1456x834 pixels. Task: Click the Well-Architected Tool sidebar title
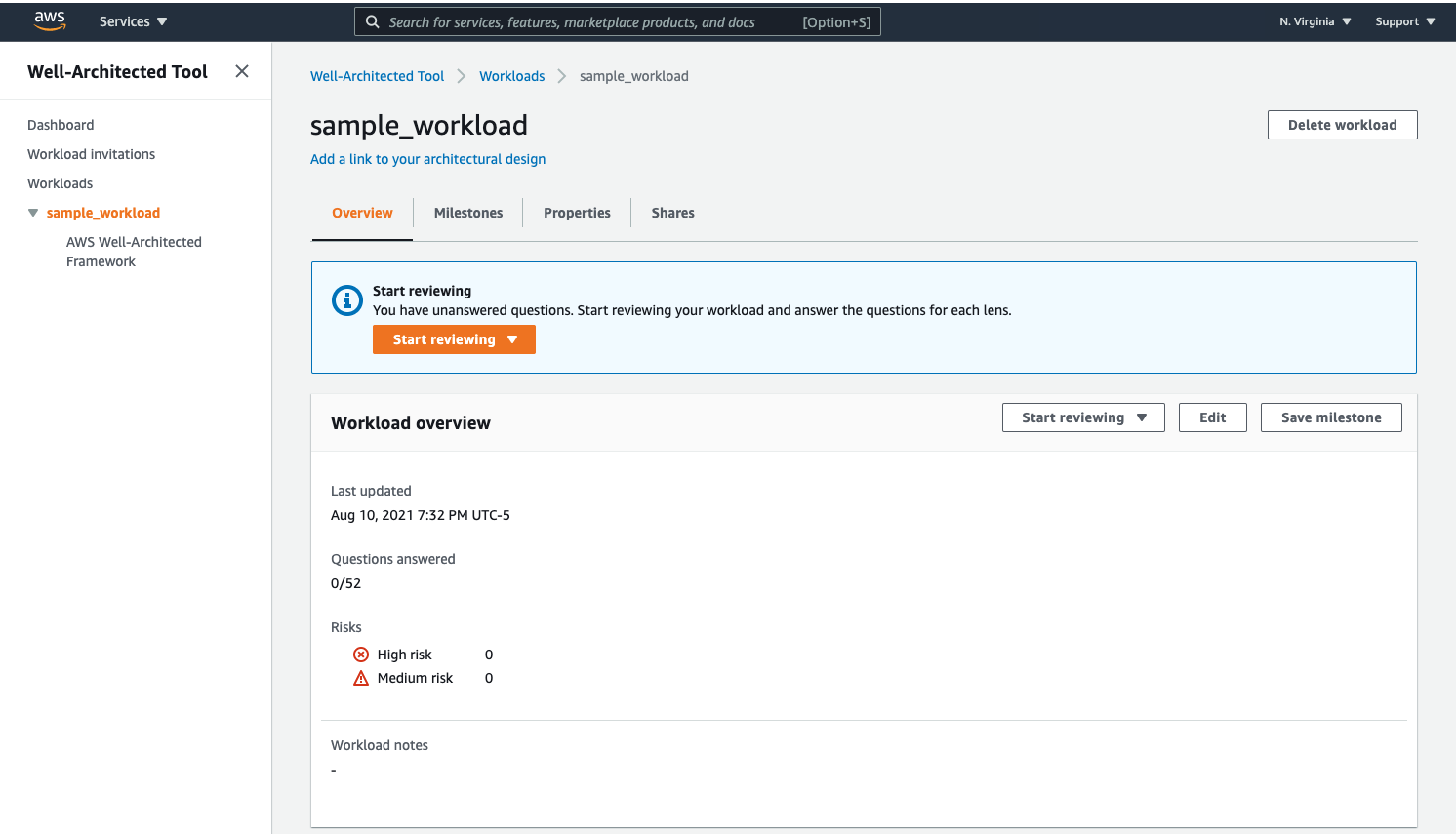[117, 71]
